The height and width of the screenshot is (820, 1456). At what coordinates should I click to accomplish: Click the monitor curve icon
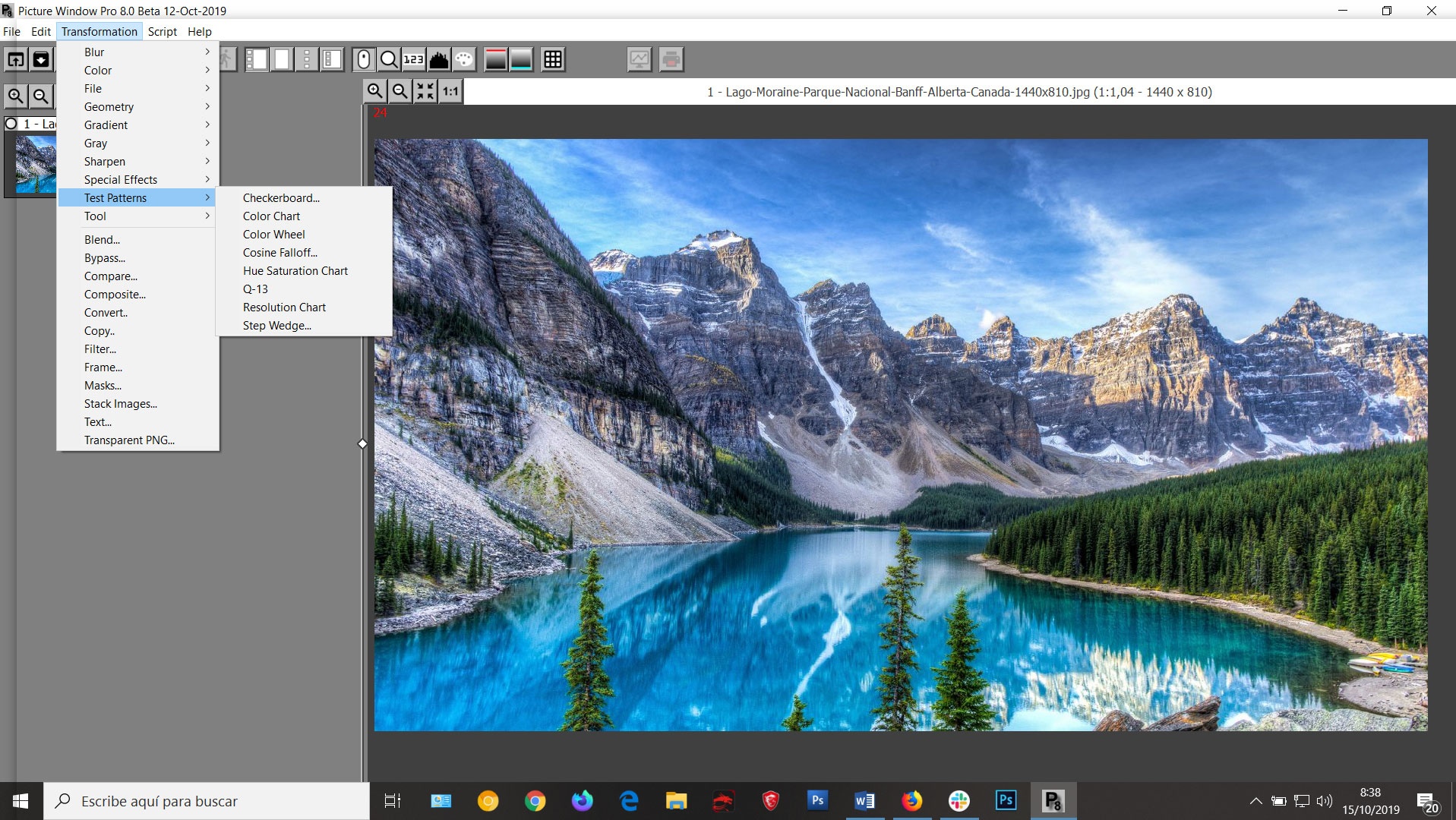640,59
